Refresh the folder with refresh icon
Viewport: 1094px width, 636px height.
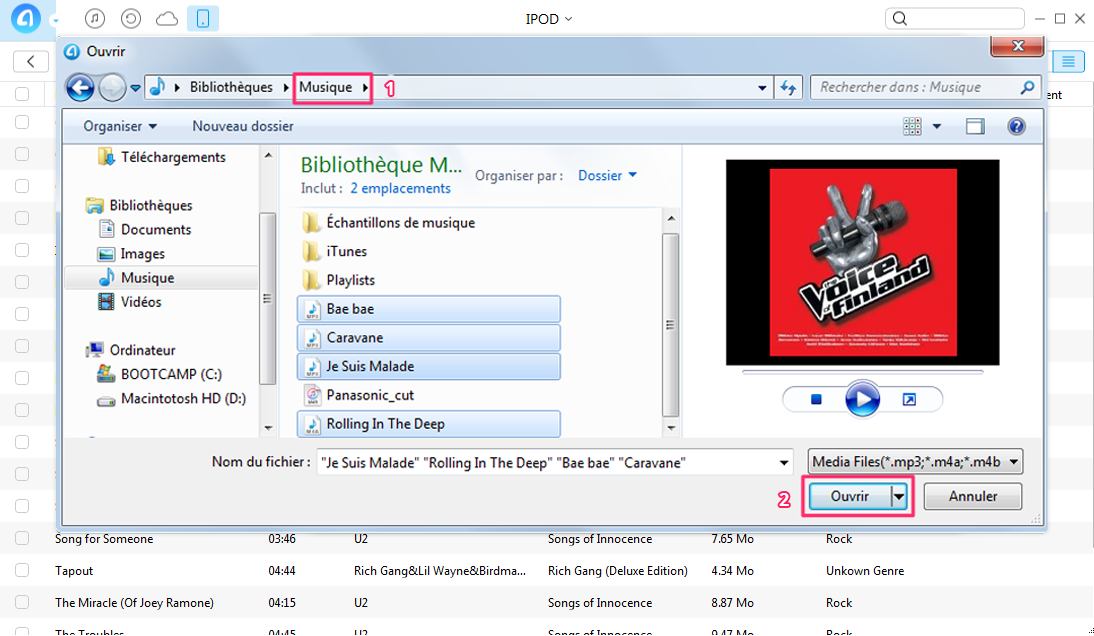[x=788, y=88]
